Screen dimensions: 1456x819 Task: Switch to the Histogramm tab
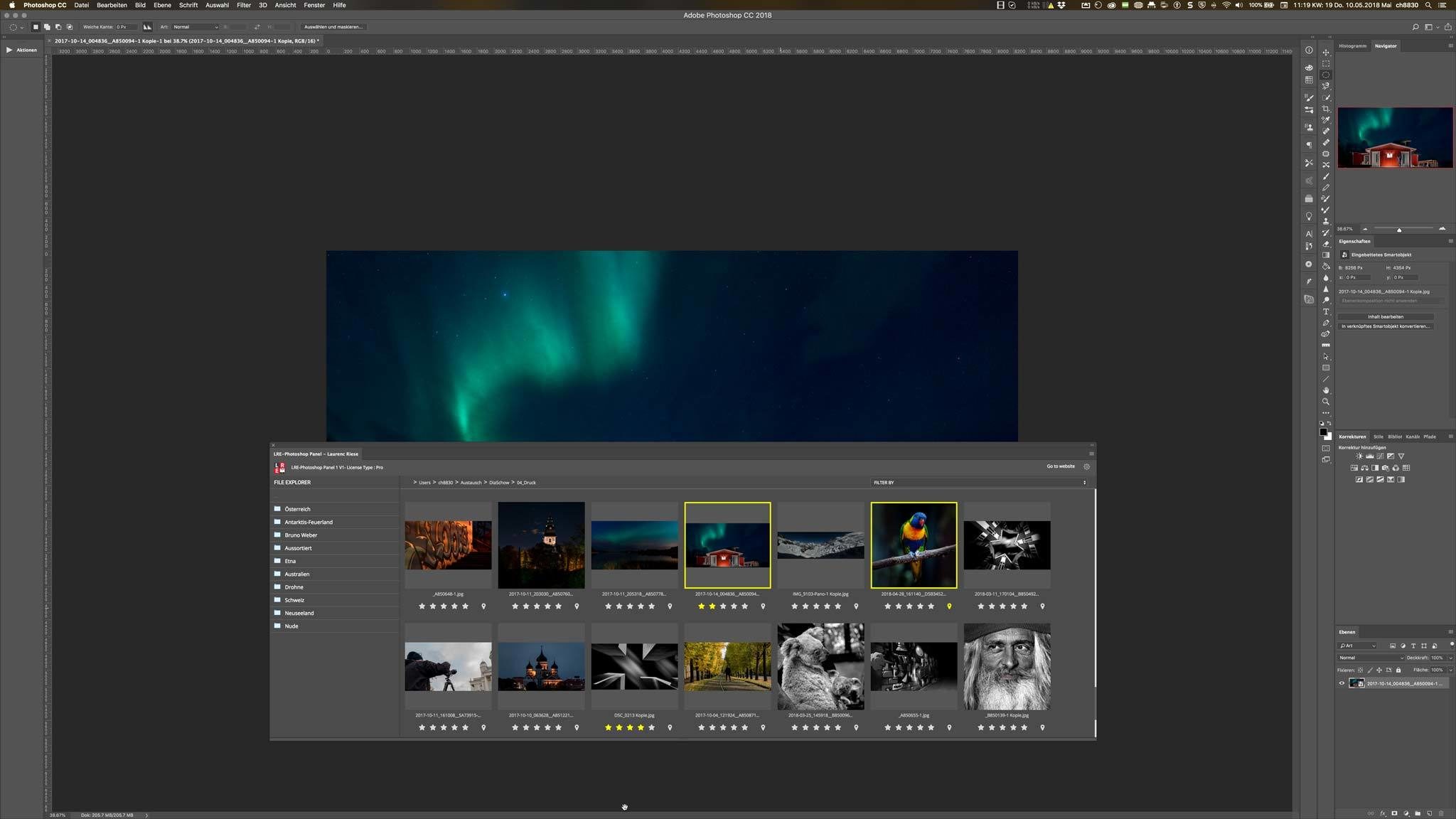(x=1352, y=45)
